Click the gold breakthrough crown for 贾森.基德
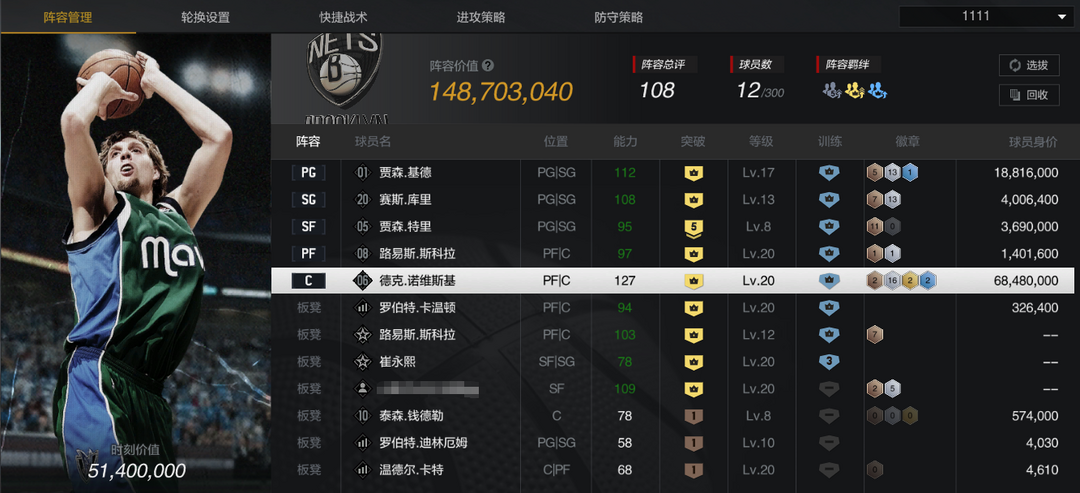 693,173
